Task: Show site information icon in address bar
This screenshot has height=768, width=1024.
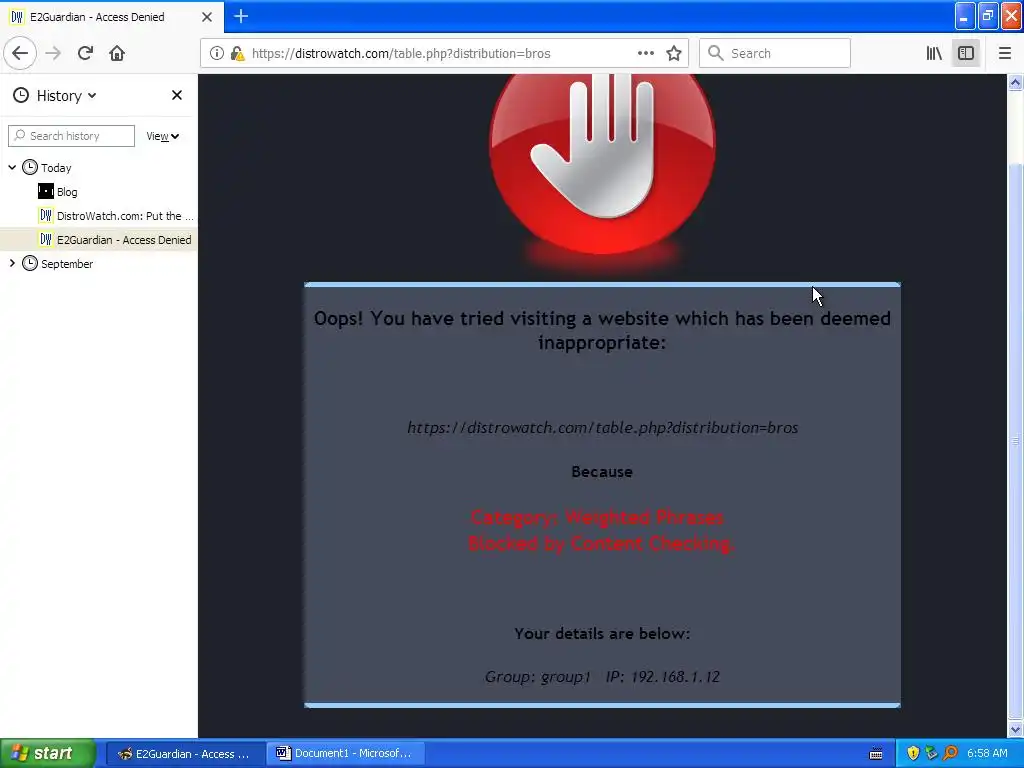Action: (216, 53)
